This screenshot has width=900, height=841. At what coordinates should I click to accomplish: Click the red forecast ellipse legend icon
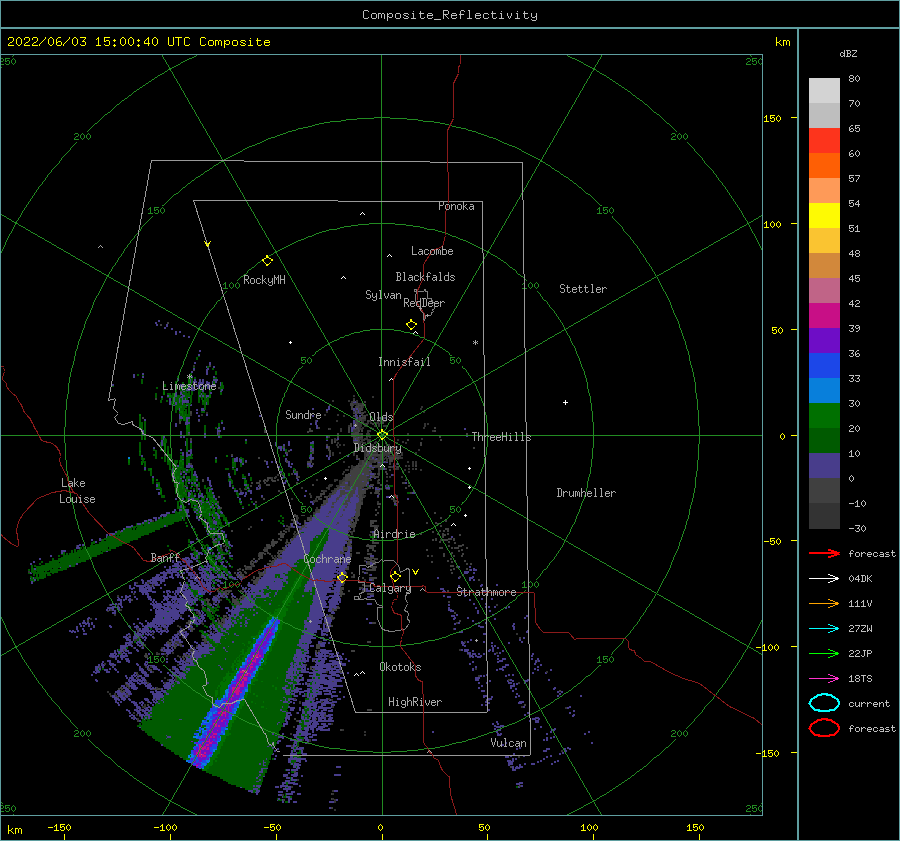click(824, 728)
